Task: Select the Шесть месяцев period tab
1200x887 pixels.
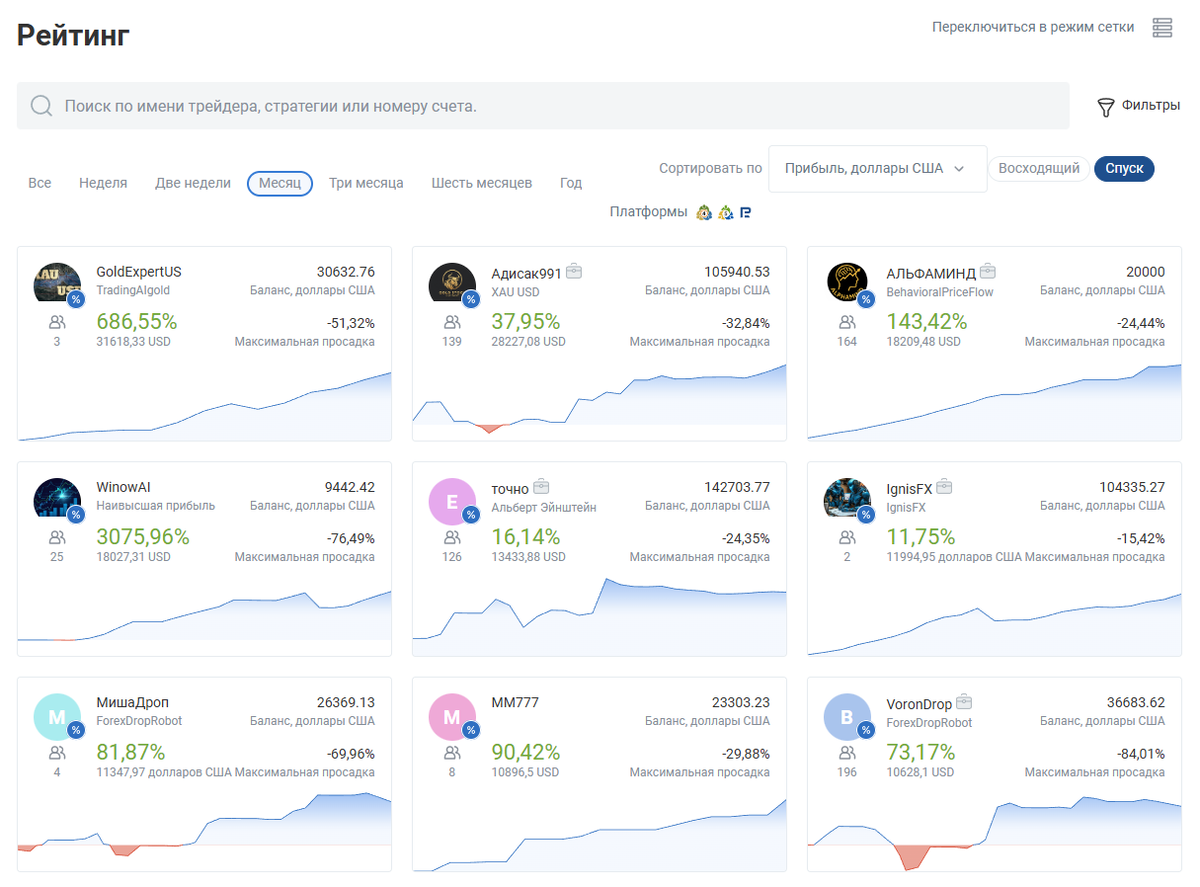Action: (x=482, y=183)
